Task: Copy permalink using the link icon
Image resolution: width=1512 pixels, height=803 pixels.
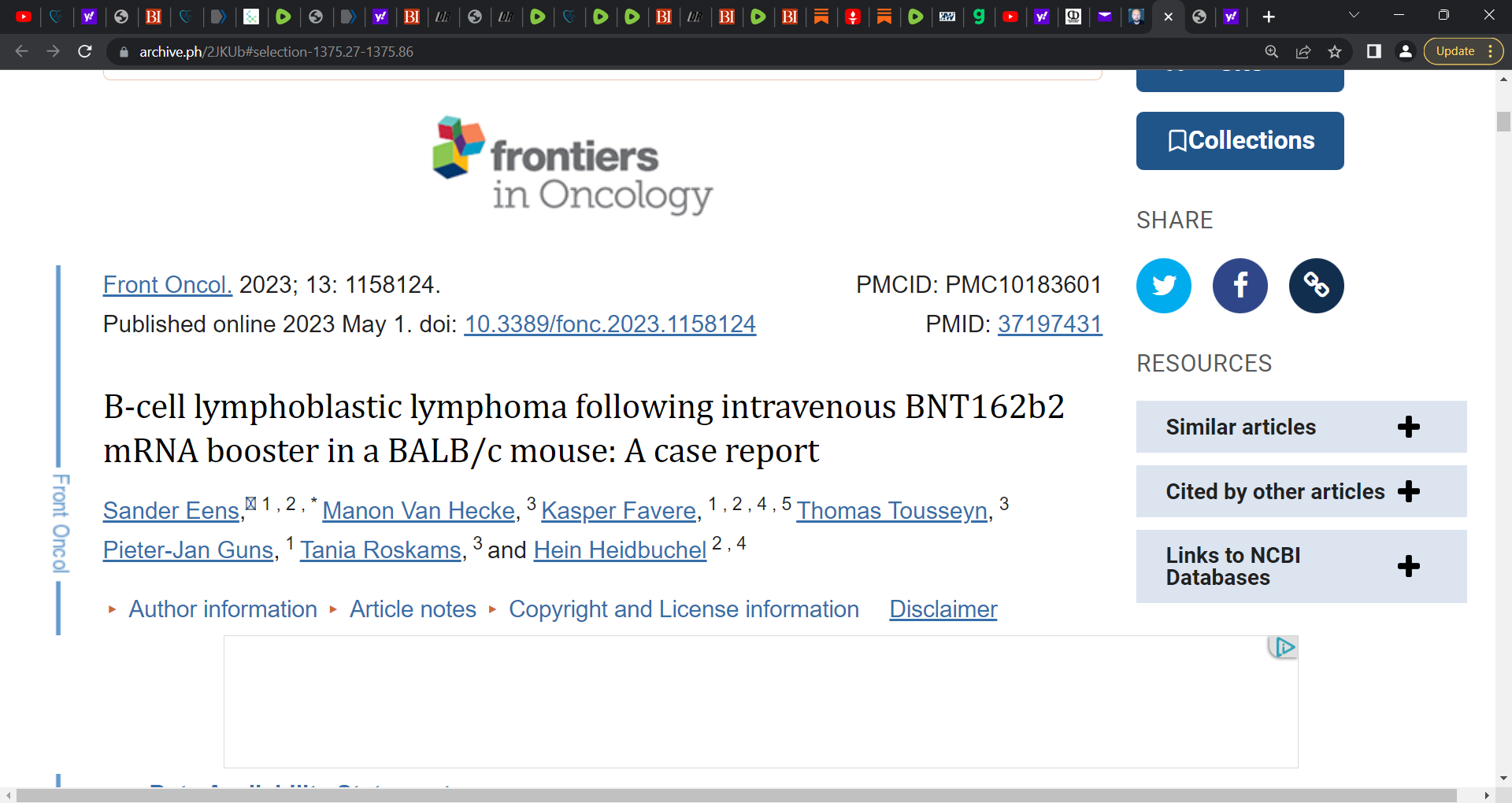Action: [x=1316, y=285]
